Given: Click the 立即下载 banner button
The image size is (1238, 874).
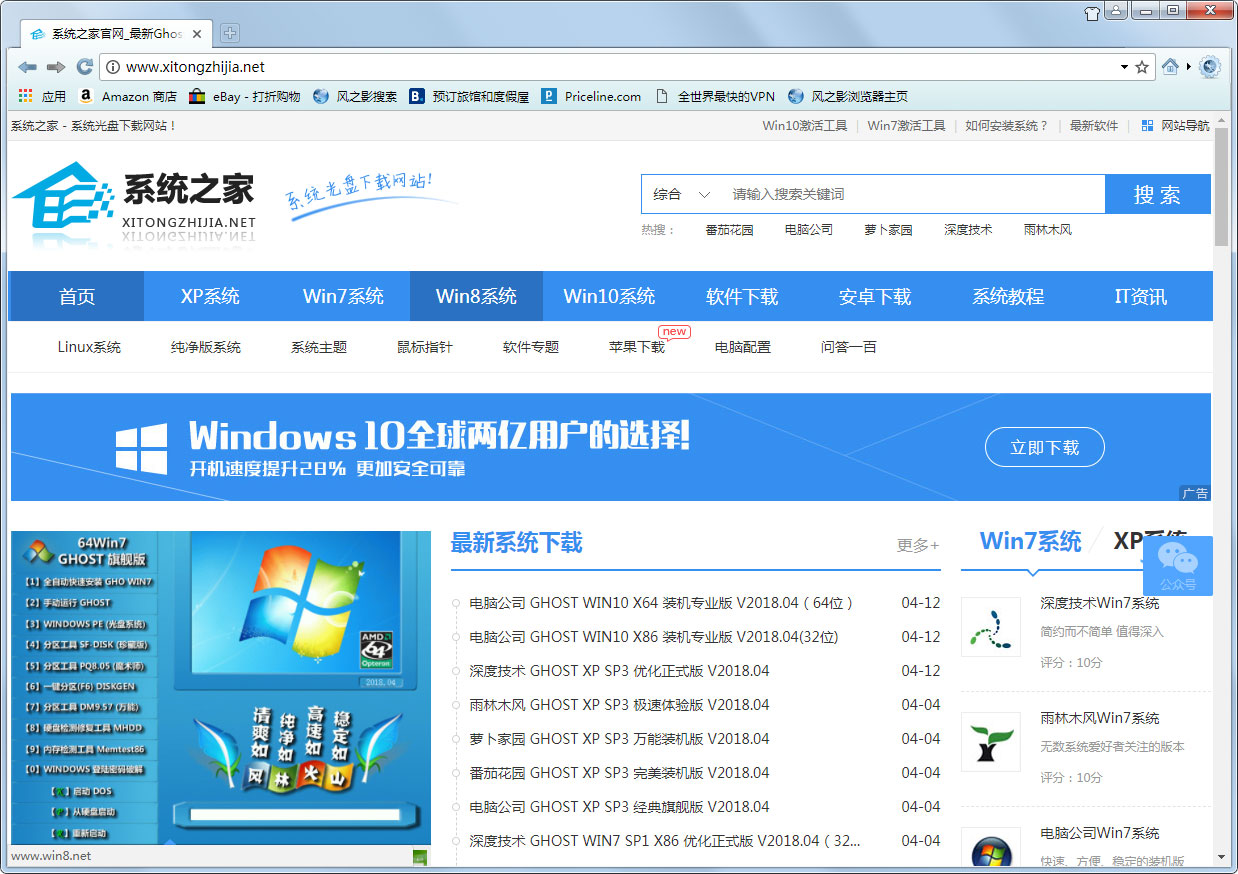Looking at the screenshot, I should (x=1044, y=447).
